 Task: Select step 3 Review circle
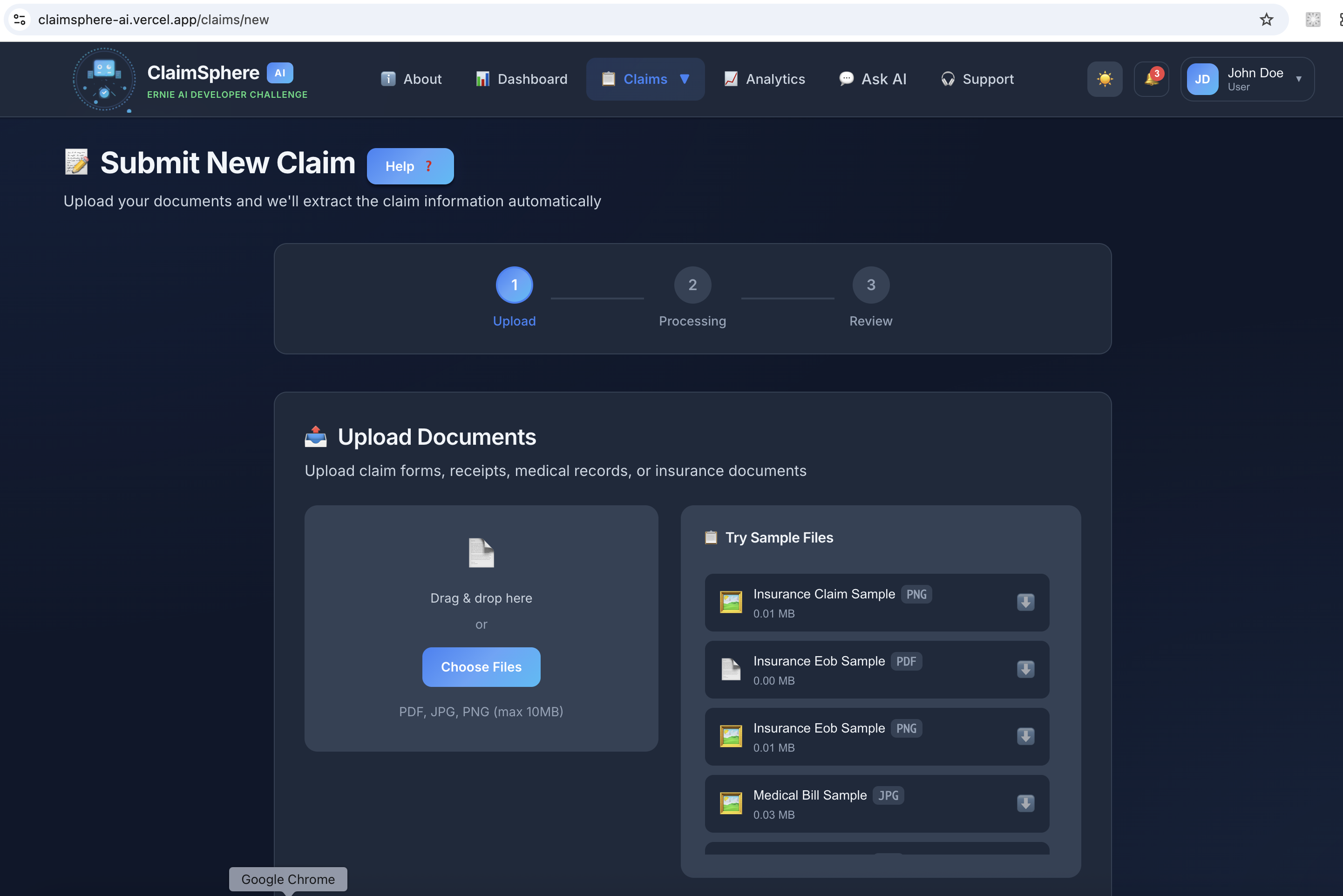tap(871, 285)
